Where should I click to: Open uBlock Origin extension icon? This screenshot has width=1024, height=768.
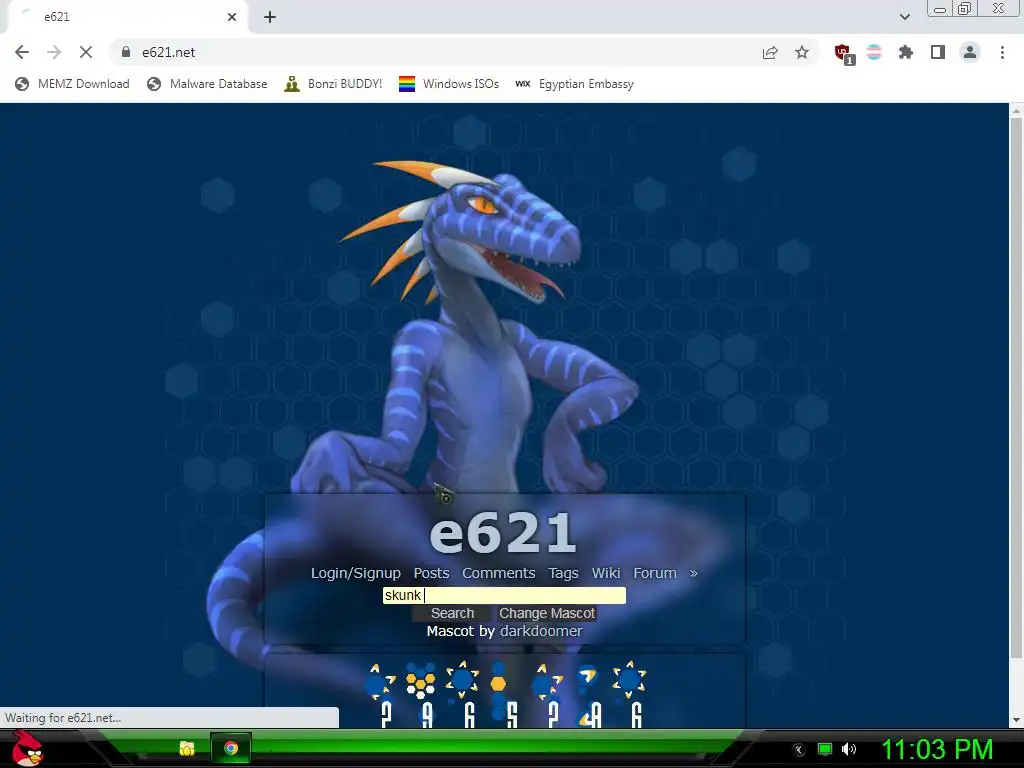843,53
